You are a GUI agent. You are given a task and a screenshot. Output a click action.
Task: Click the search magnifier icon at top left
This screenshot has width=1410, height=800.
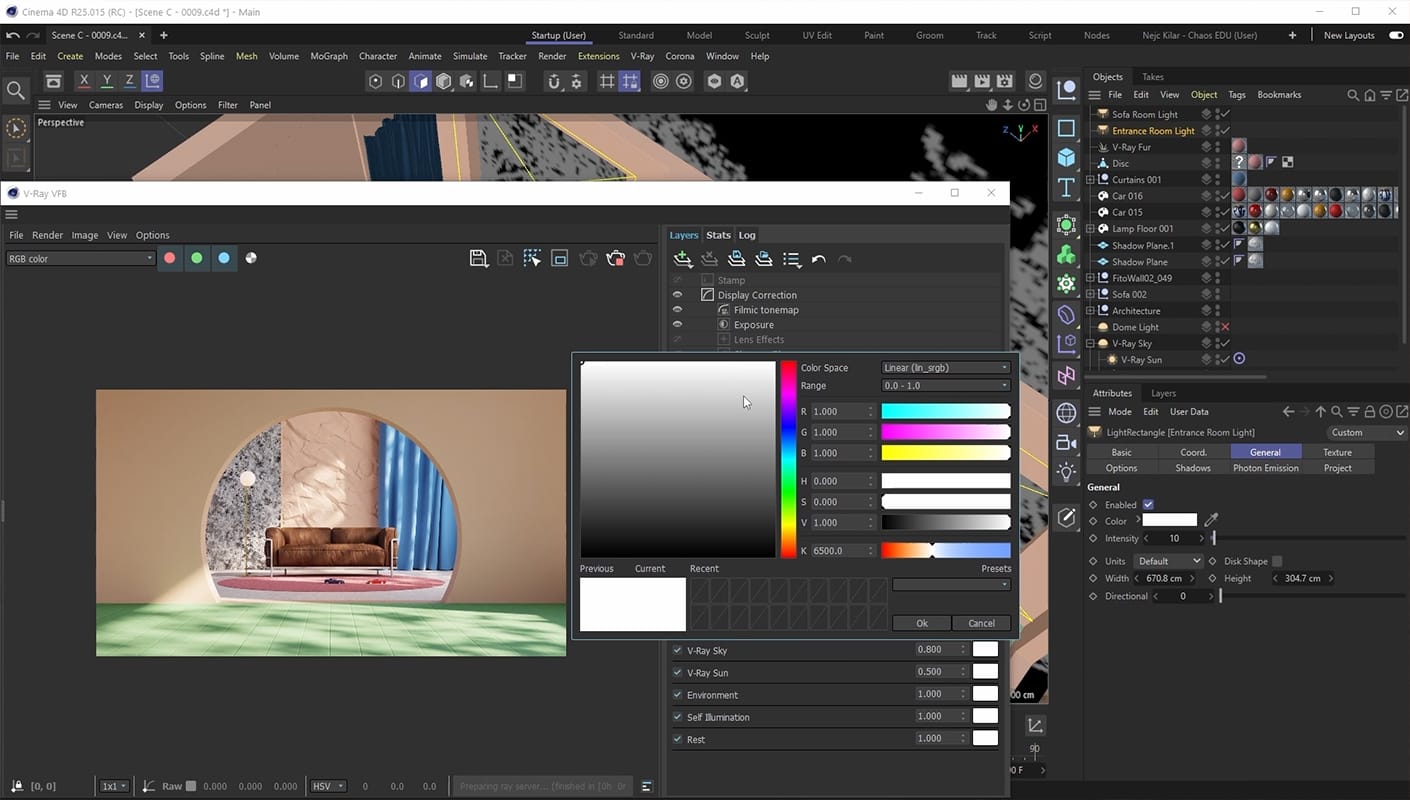[16, 91]
